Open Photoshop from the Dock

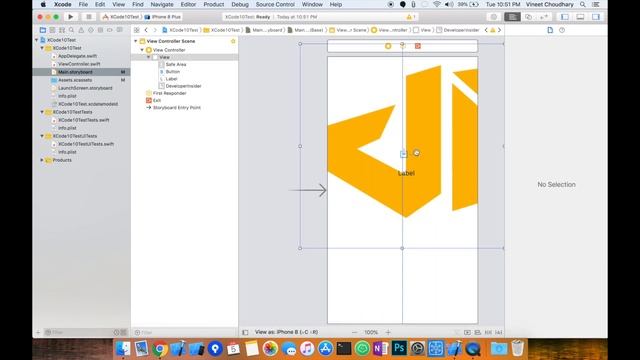pyautogui.click(x=399, y=349)
